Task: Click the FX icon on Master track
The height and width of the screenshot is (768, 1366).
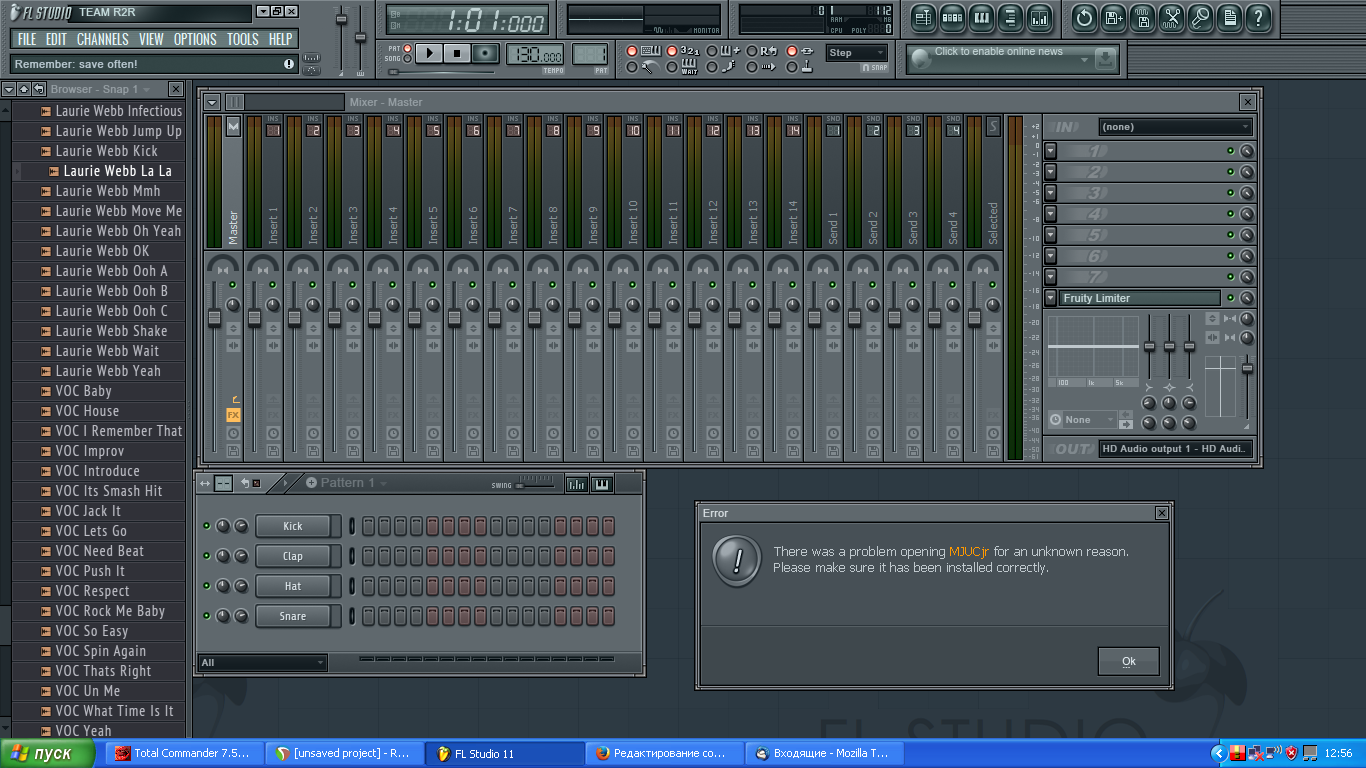Action: pos(233,415)
